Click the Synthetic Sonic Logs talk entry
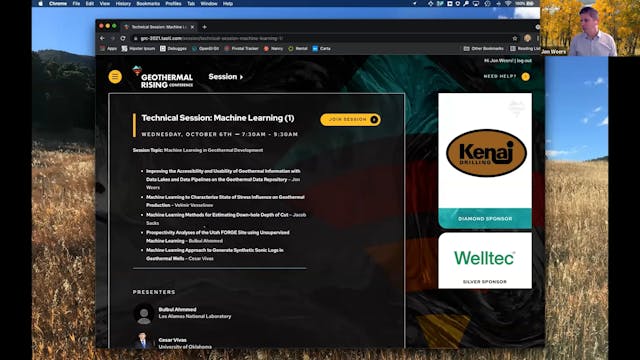Image resolution: width=640 pixels, height=360 pixels. pyautogui.click(x=215, y=254)
